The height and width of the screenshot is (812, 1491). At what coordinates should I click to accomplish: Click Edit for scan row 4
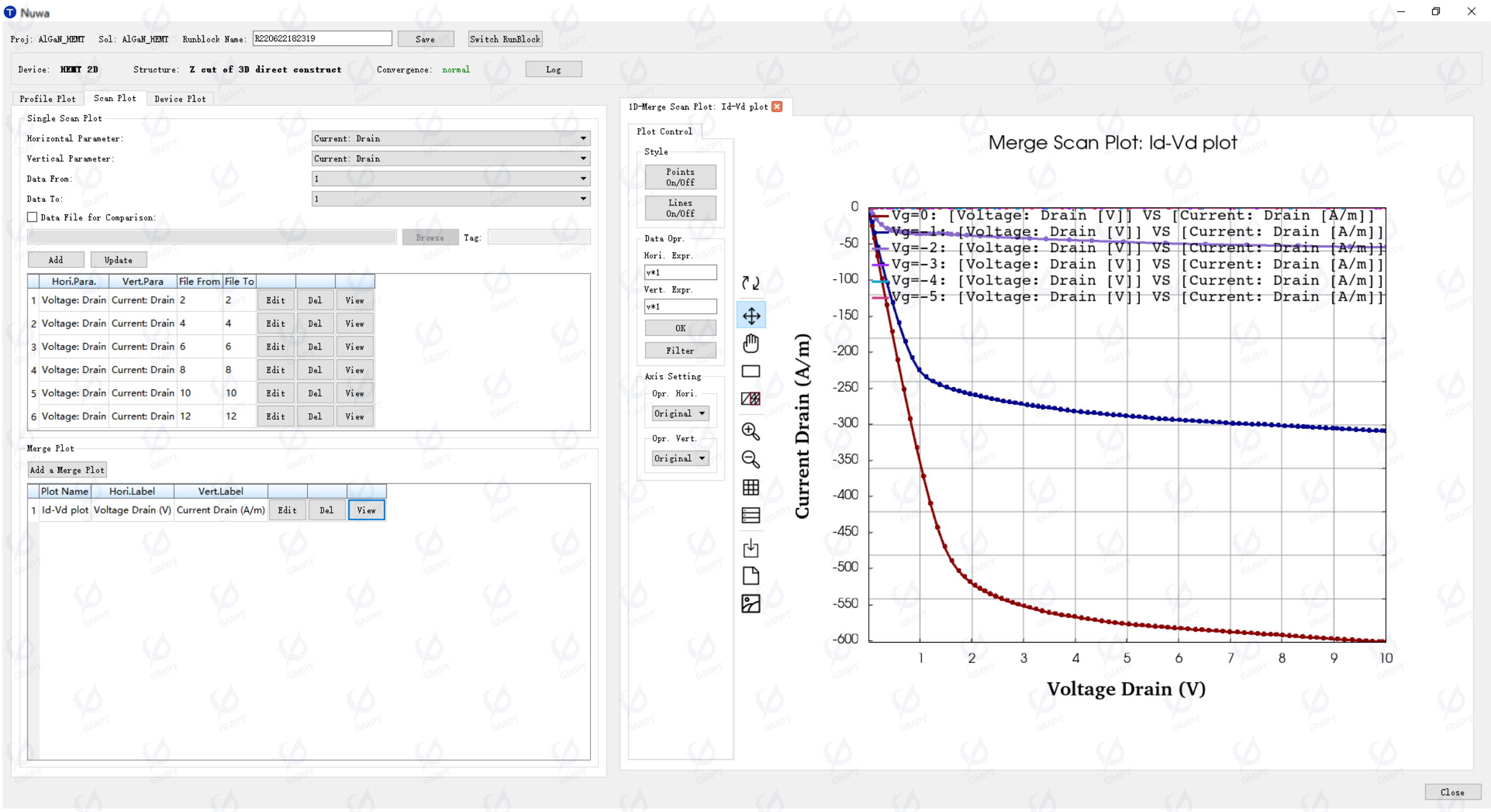tap(275, 370)
